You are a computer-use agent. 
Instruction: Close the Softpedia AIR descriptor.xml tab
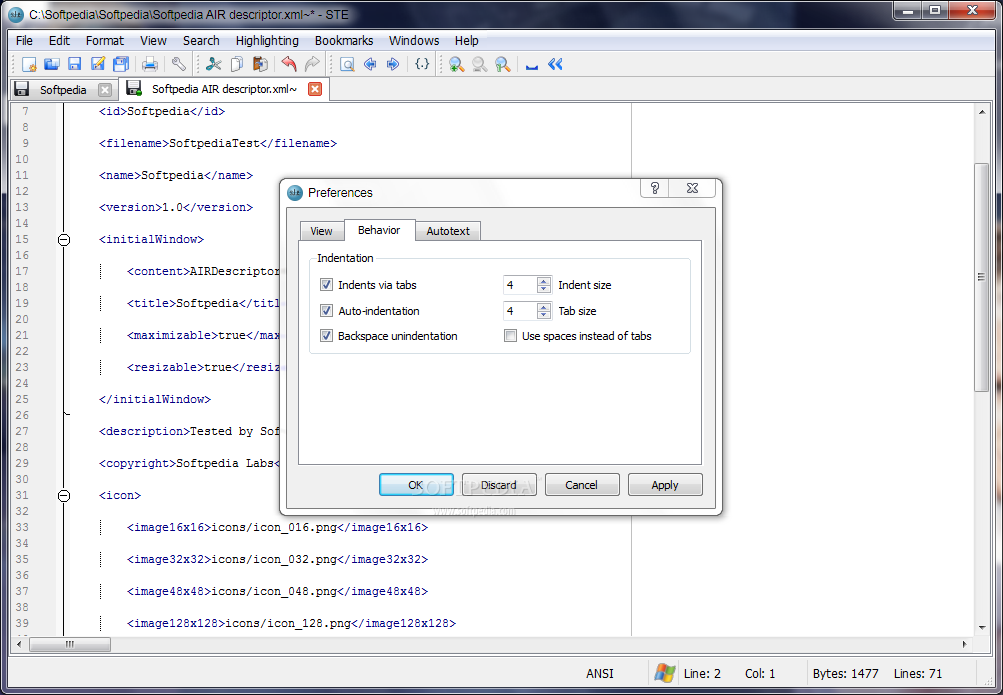point(315,89)
